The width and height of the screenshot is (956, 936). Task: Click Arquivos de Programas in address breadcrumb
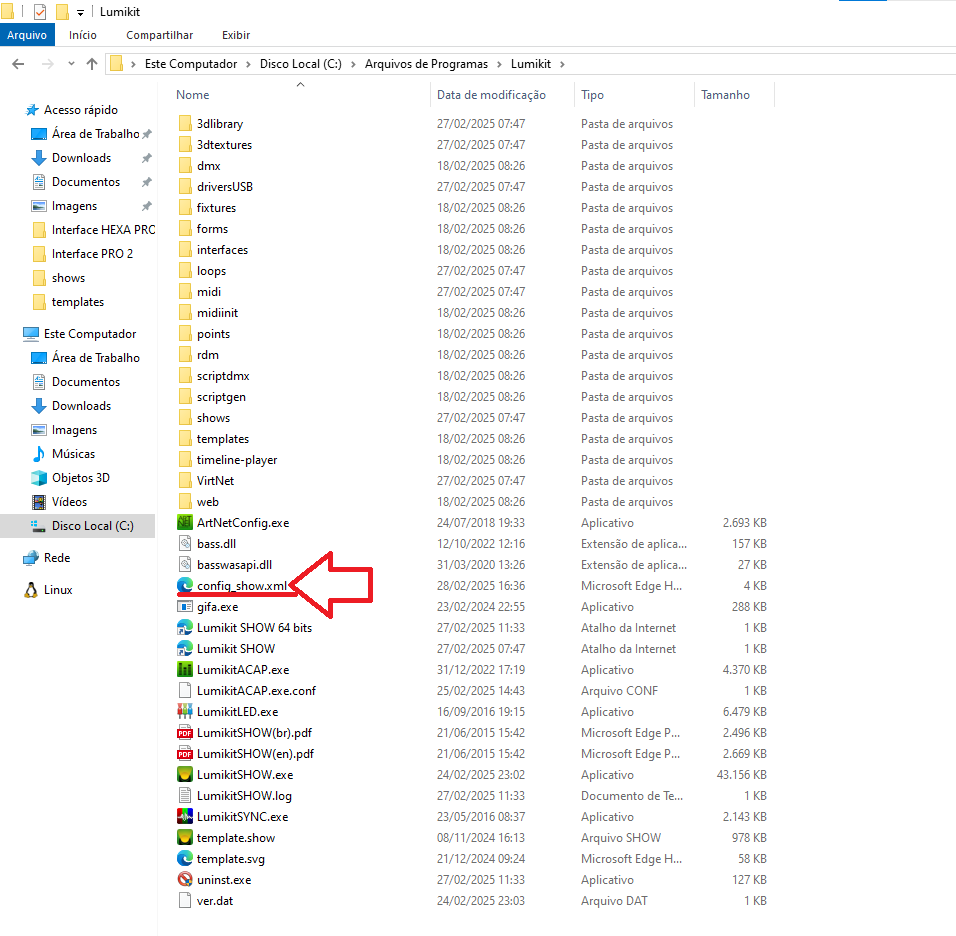click(x=426, y=64)
